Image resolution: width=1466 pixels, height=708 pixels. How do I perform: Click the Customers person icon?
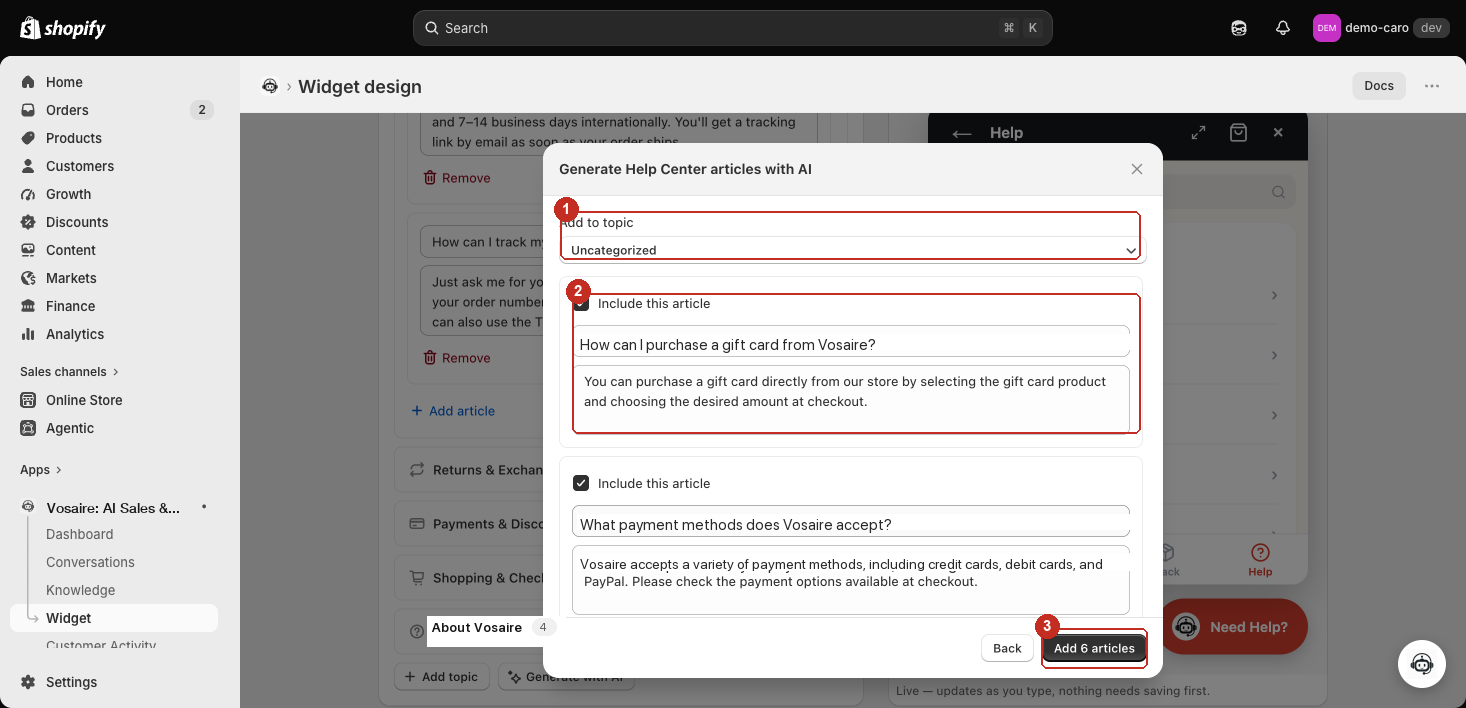pos(28,166)
